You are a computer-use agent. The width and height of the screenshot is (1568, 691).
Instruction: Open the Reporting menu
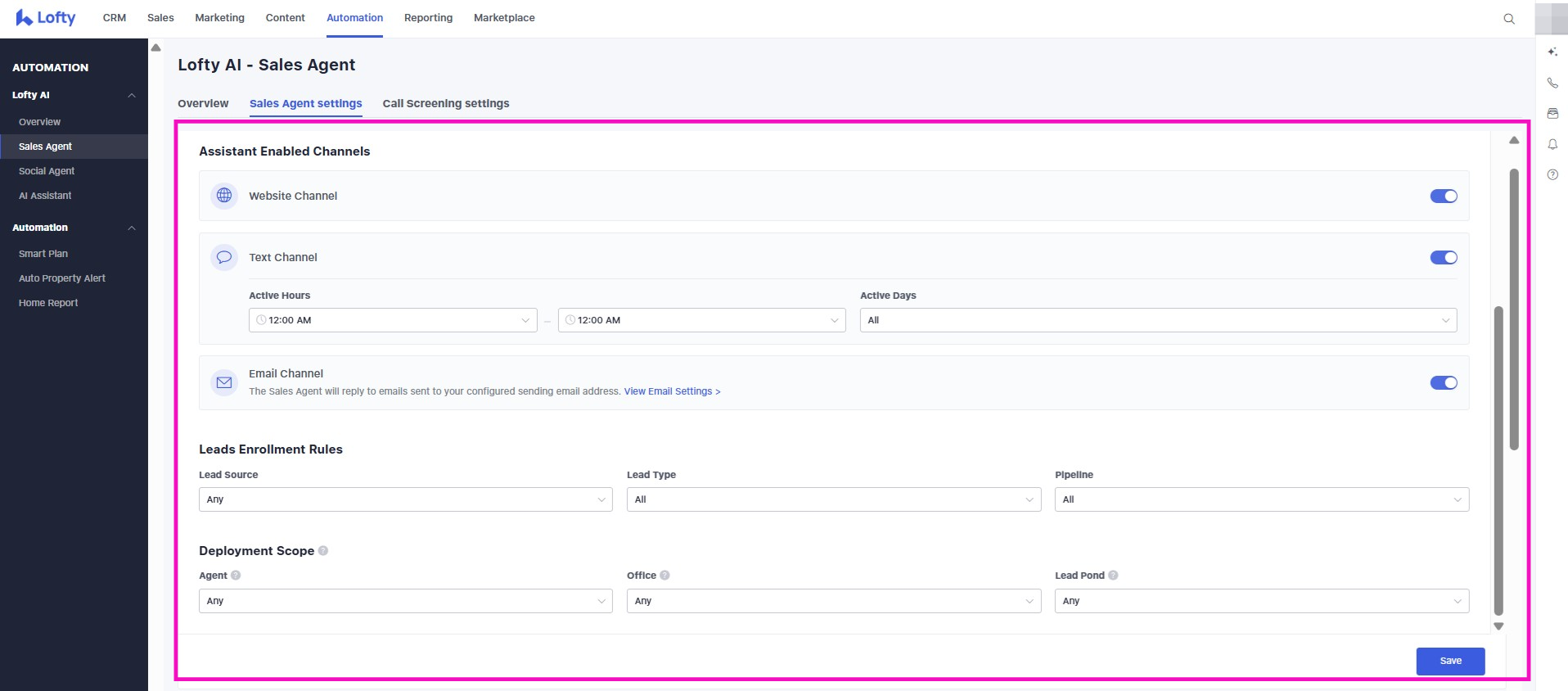(428, 18)
